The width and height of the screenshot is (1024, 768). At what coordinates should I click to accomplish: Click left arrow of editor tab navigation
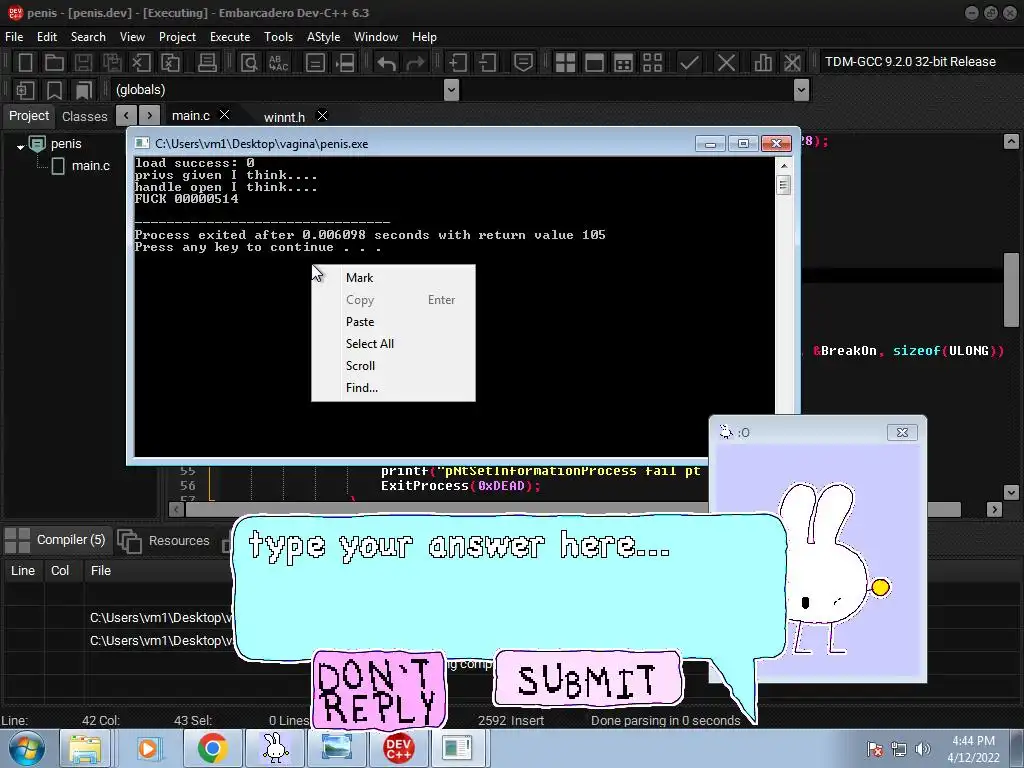[126, 116]
